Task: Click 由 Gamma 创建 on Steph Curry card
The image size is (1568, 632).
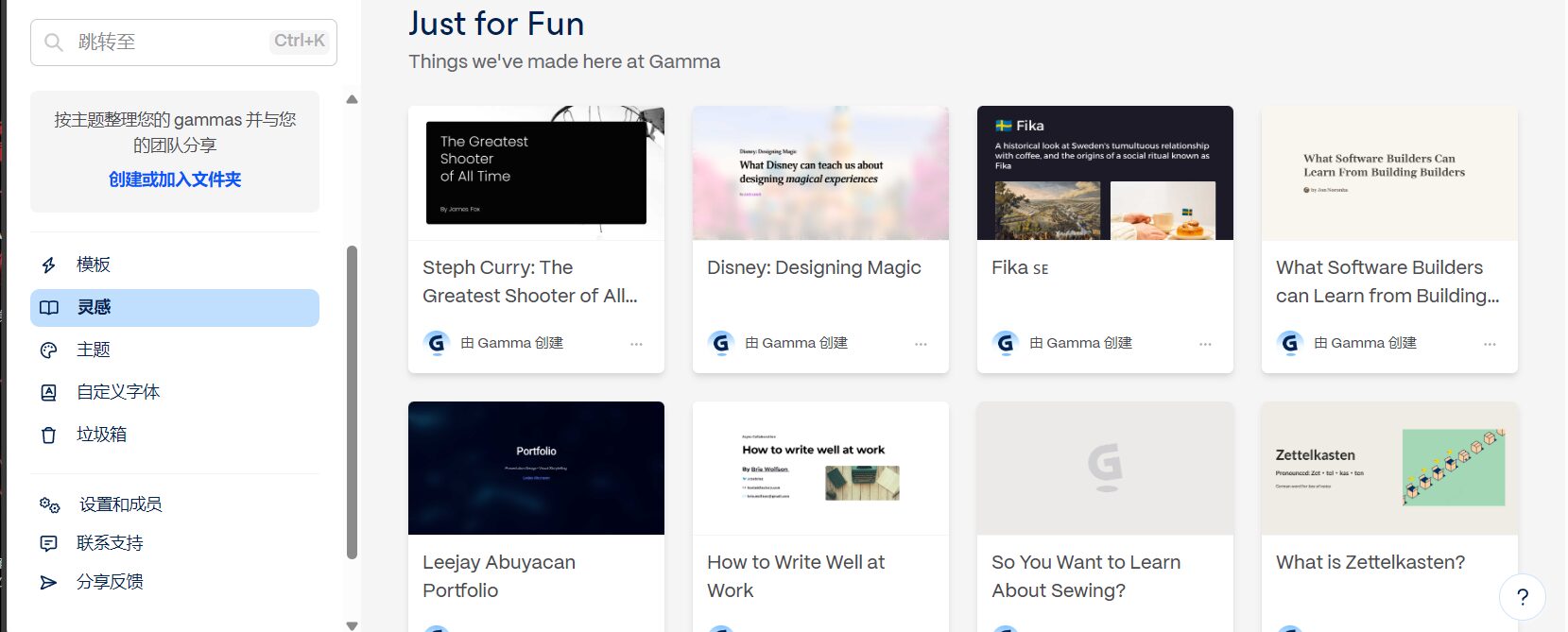Action: coord(511,343)
